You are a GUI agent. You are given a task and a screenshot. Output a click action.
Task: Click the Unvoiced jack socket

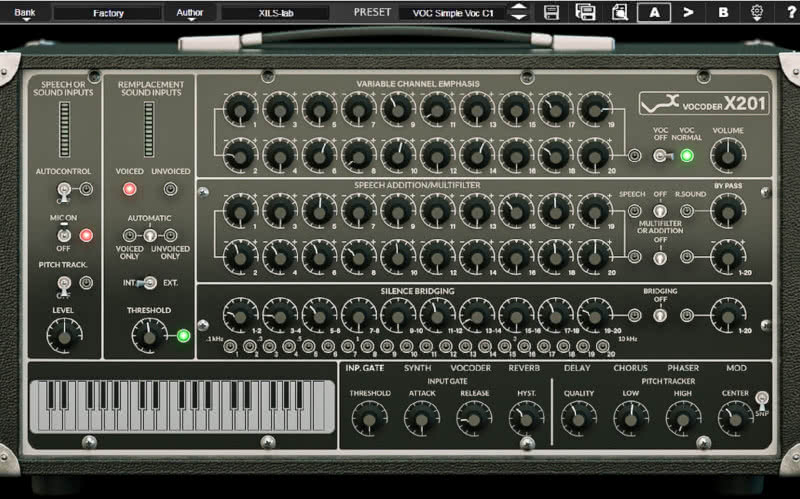point(170,189)
